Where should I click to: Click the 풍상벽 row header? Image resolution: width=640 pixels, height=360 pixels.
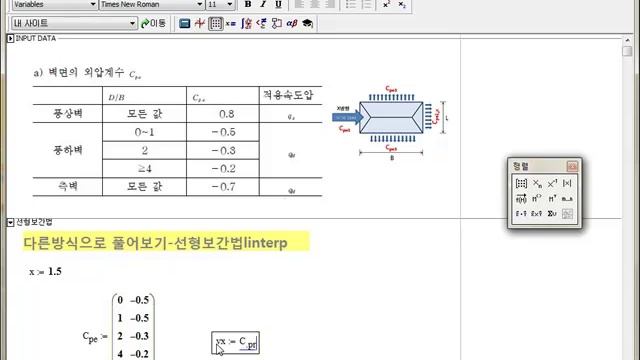68,113
